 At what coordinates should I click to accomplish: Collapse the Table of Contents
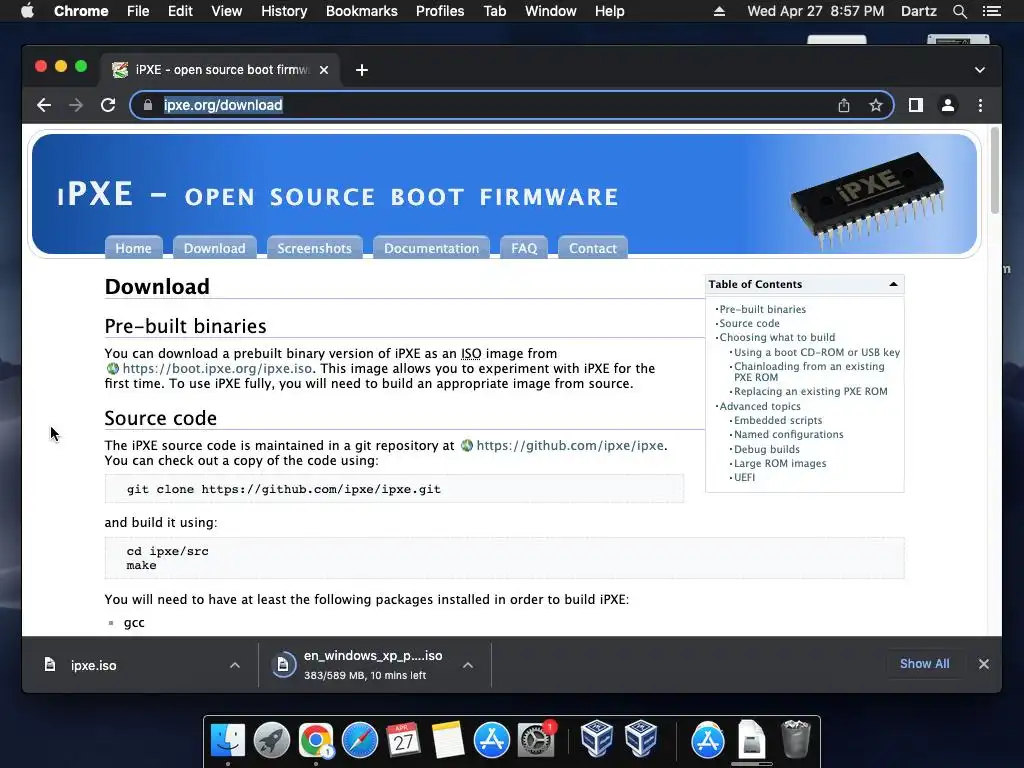click(893, 284)
